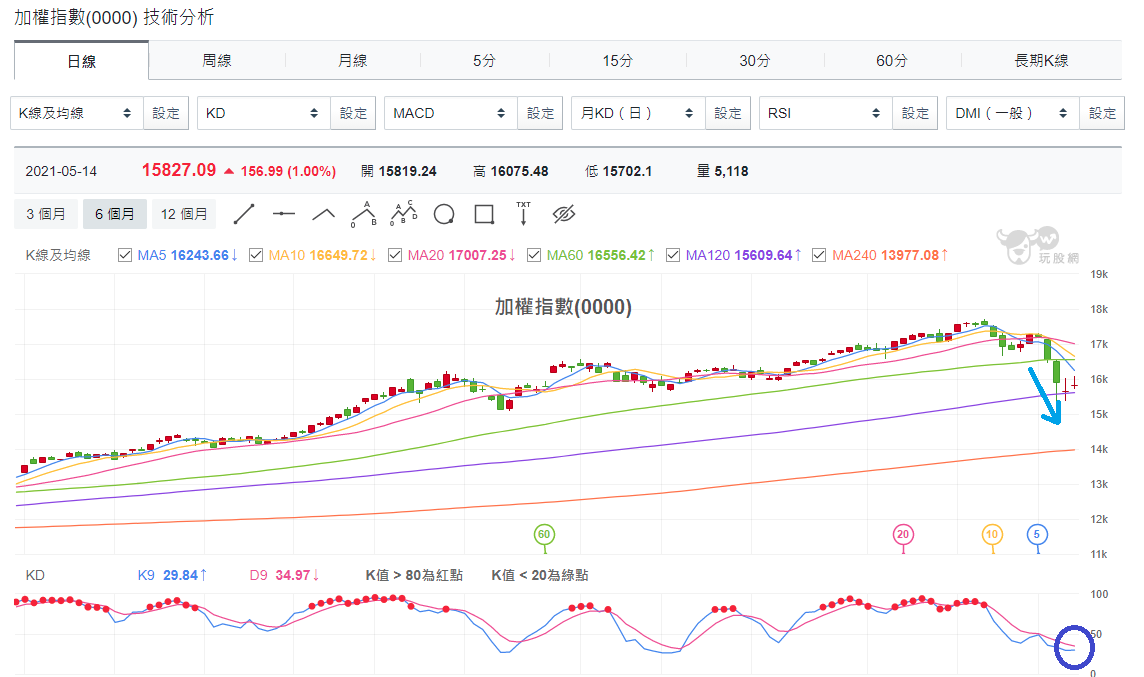Open the 5分 chart tab
Viewport: 1144px width, 677px height.
tap(484, 61)
